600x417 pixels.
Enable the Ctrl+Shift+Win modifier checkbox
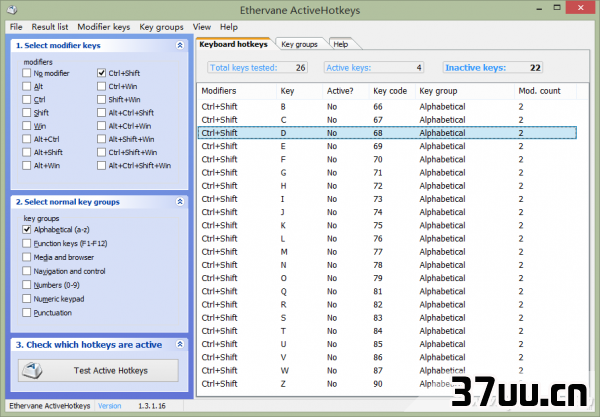pos(101,152)
